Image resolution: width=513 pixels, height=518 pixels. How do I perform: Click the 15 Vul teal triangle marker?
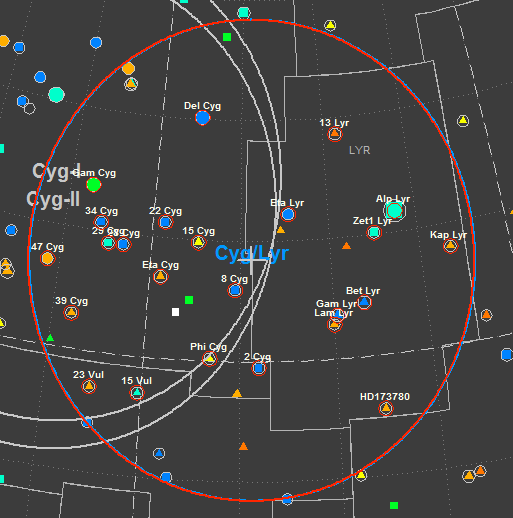(137, 393)
